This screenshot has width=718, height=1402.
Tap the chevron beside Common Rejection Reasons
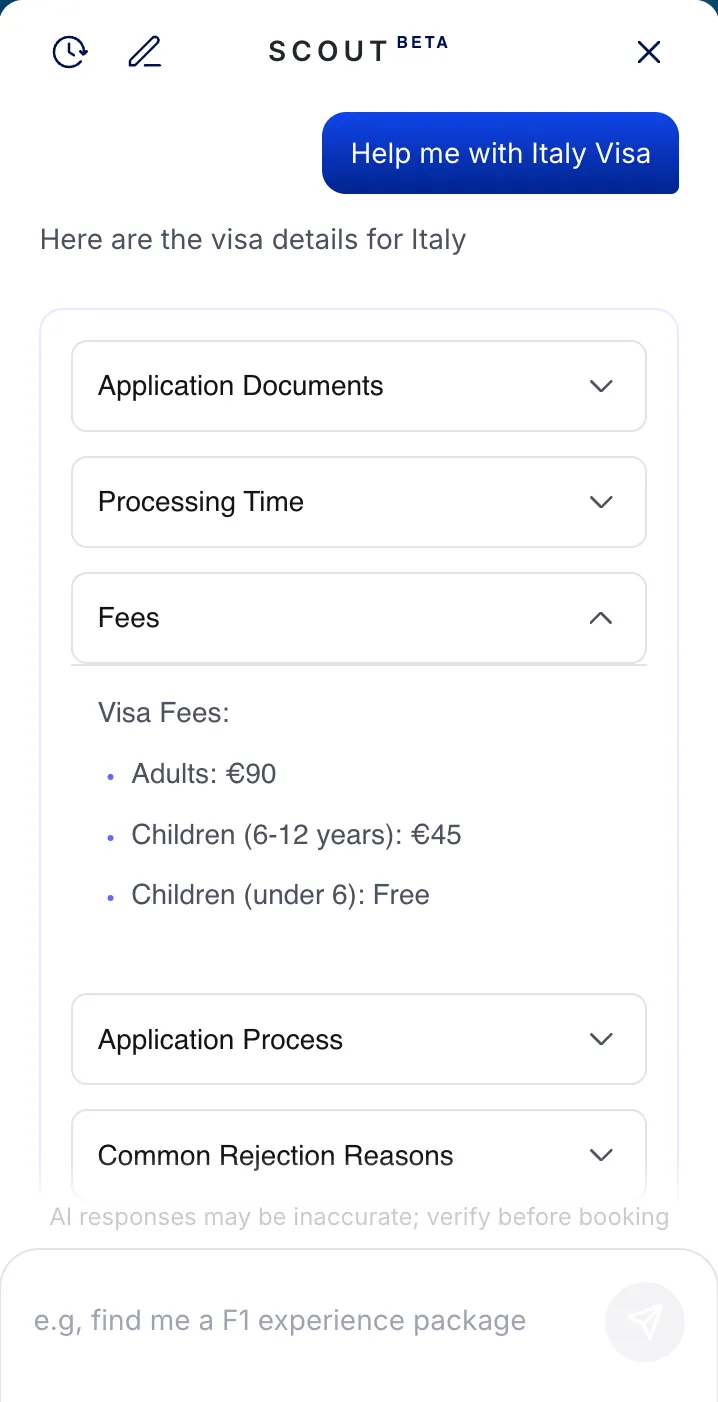pyautogui.click(x=601, y=1155)
